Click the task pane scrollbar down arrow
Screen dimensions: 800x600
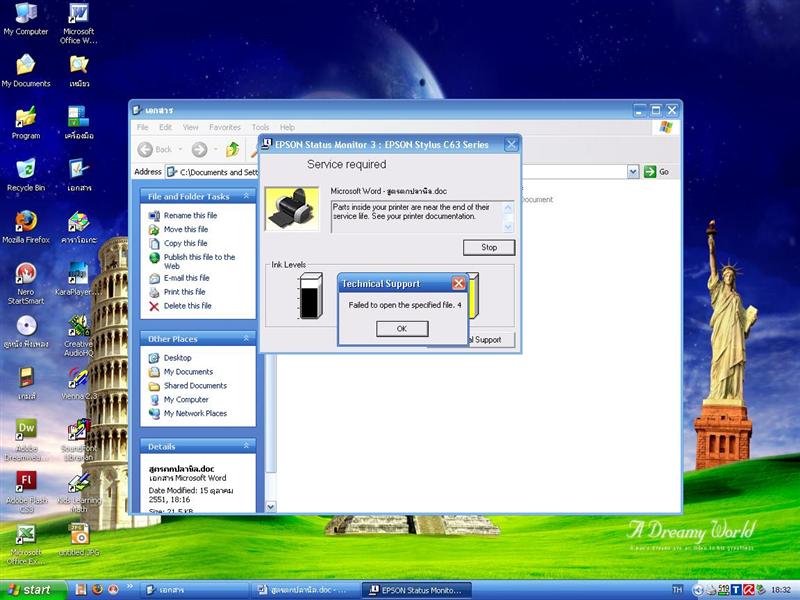pyautogui.click(x=271, y=507)
